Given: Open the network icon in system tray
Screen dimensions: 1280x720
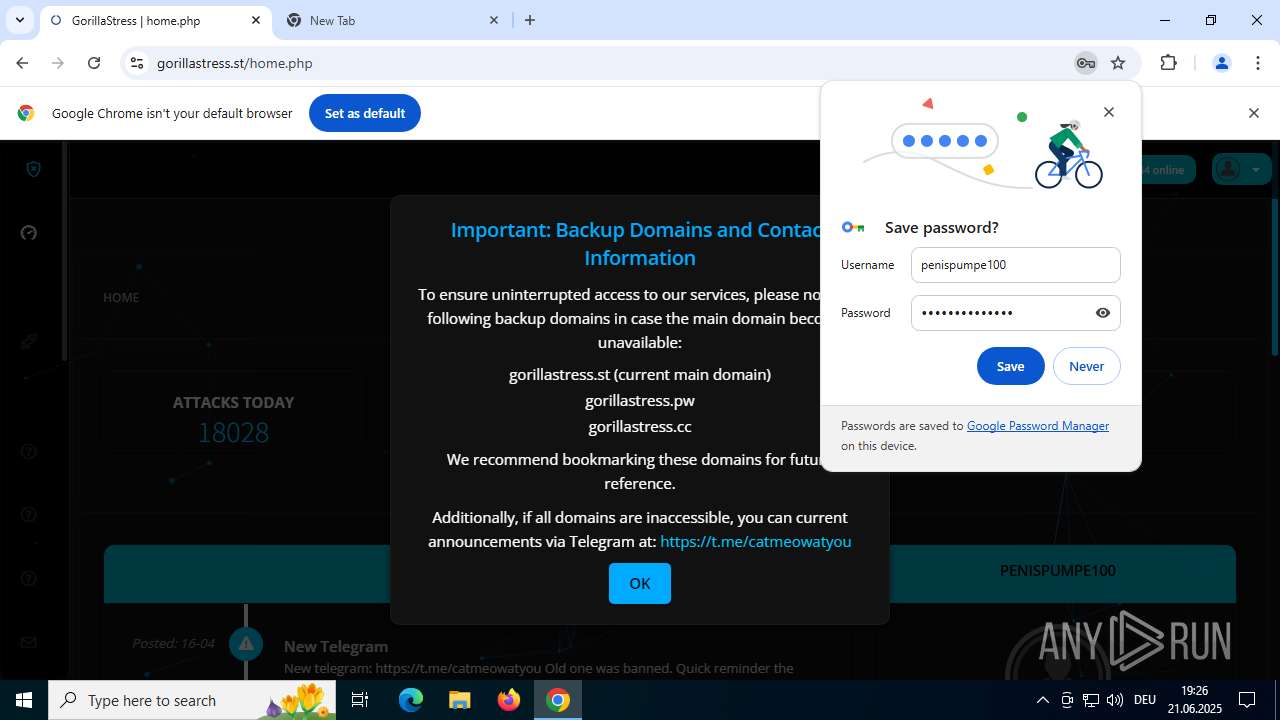Looking at the screenshot, I should (1091, 700).
